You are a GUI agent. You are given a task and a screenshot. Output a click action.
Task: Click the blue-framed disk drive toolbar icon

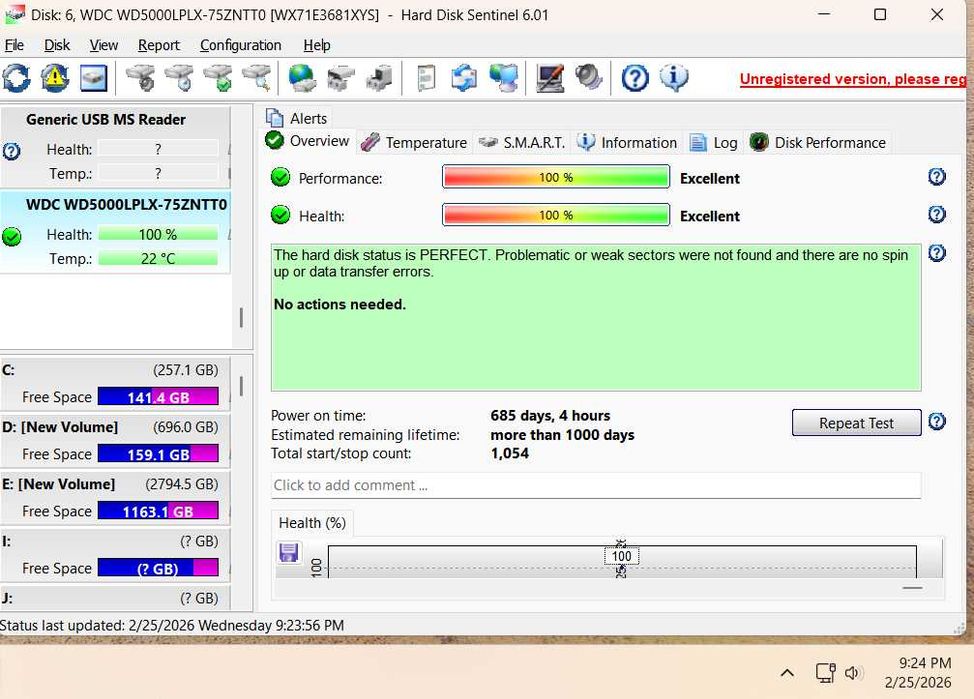click(x=94, y=78)
